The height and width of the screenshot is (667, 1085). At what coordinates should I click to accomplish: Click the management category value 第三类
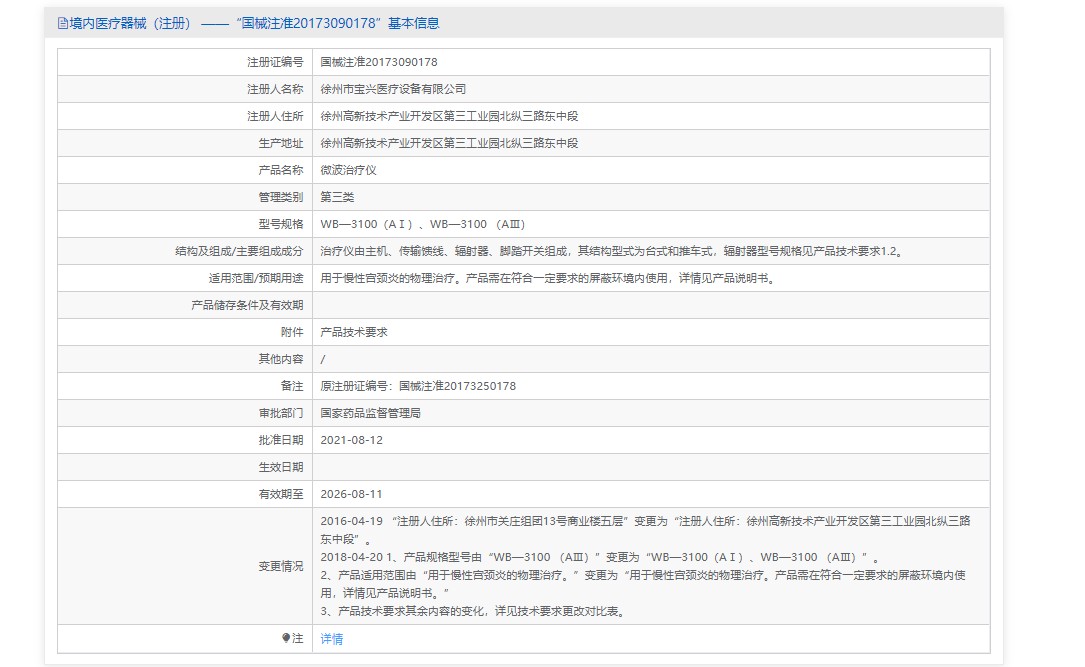[x=337, y=197]
